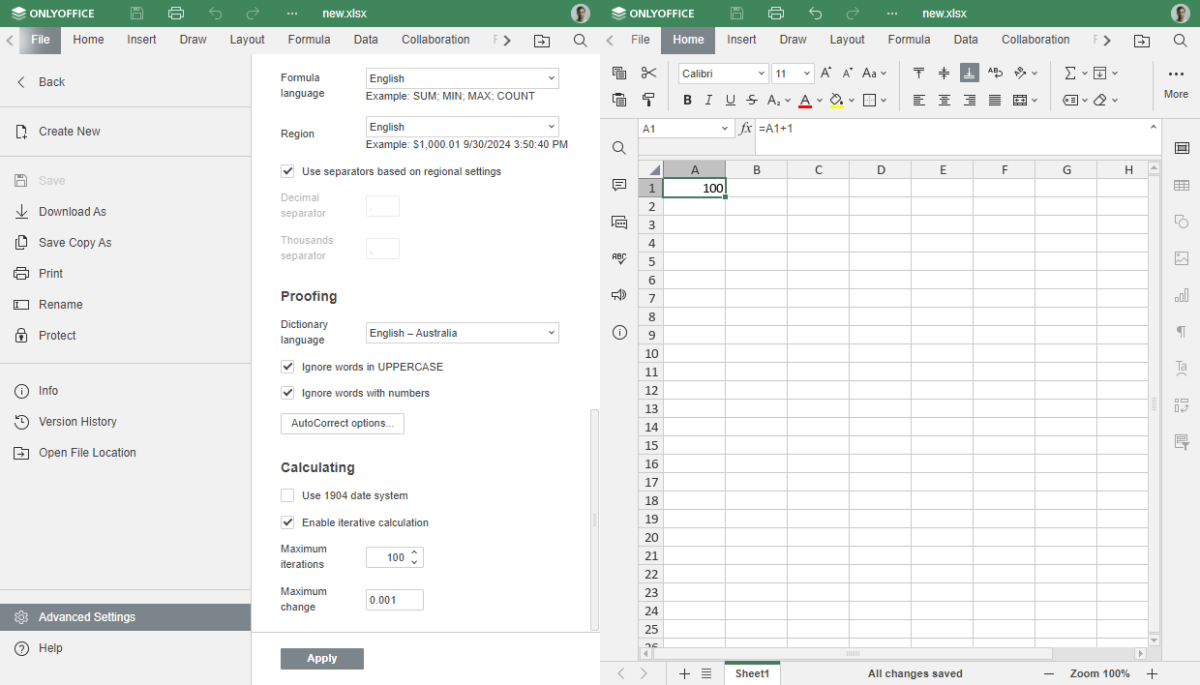Open the Data tab

coord(965,39)
